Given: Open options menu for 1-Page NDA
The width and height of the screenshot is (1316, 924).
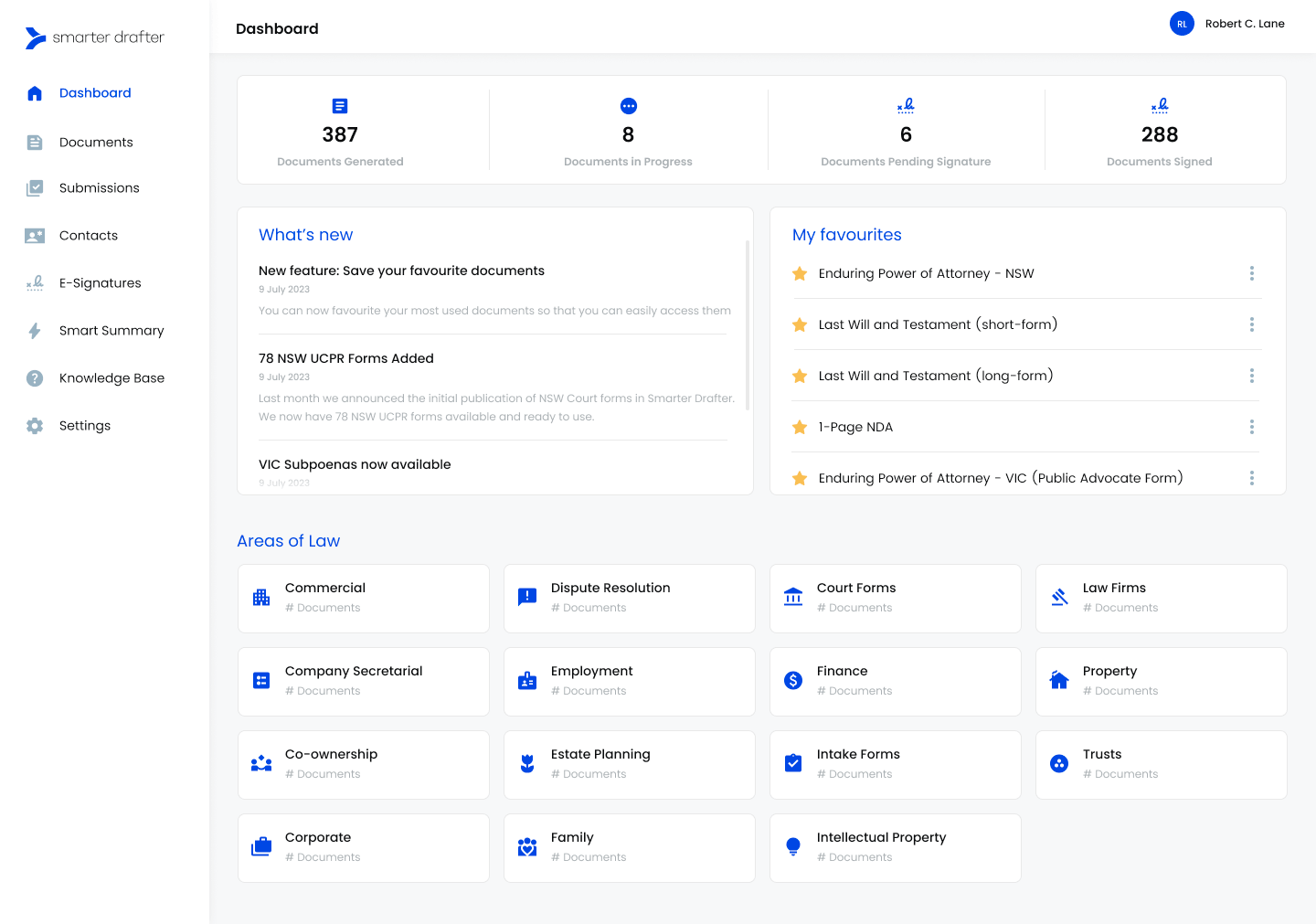Looking at the screenshot, I should [1251, 427].
